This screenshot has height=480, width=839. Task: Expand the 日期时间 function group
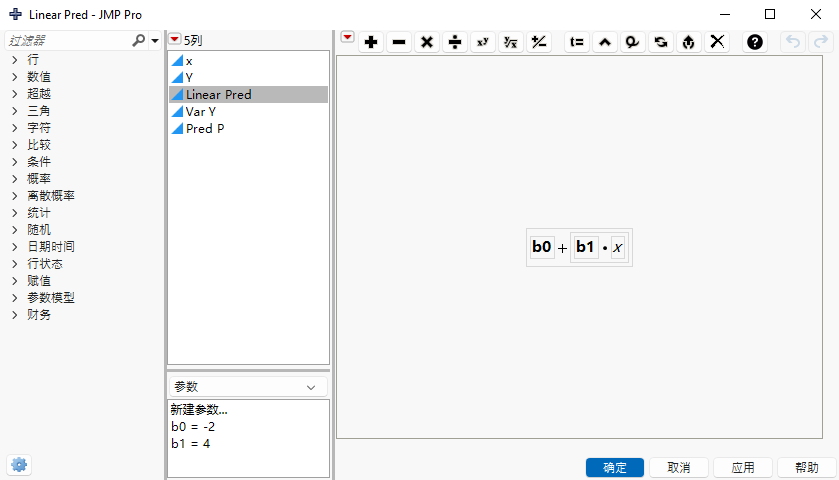click(15, 247)
